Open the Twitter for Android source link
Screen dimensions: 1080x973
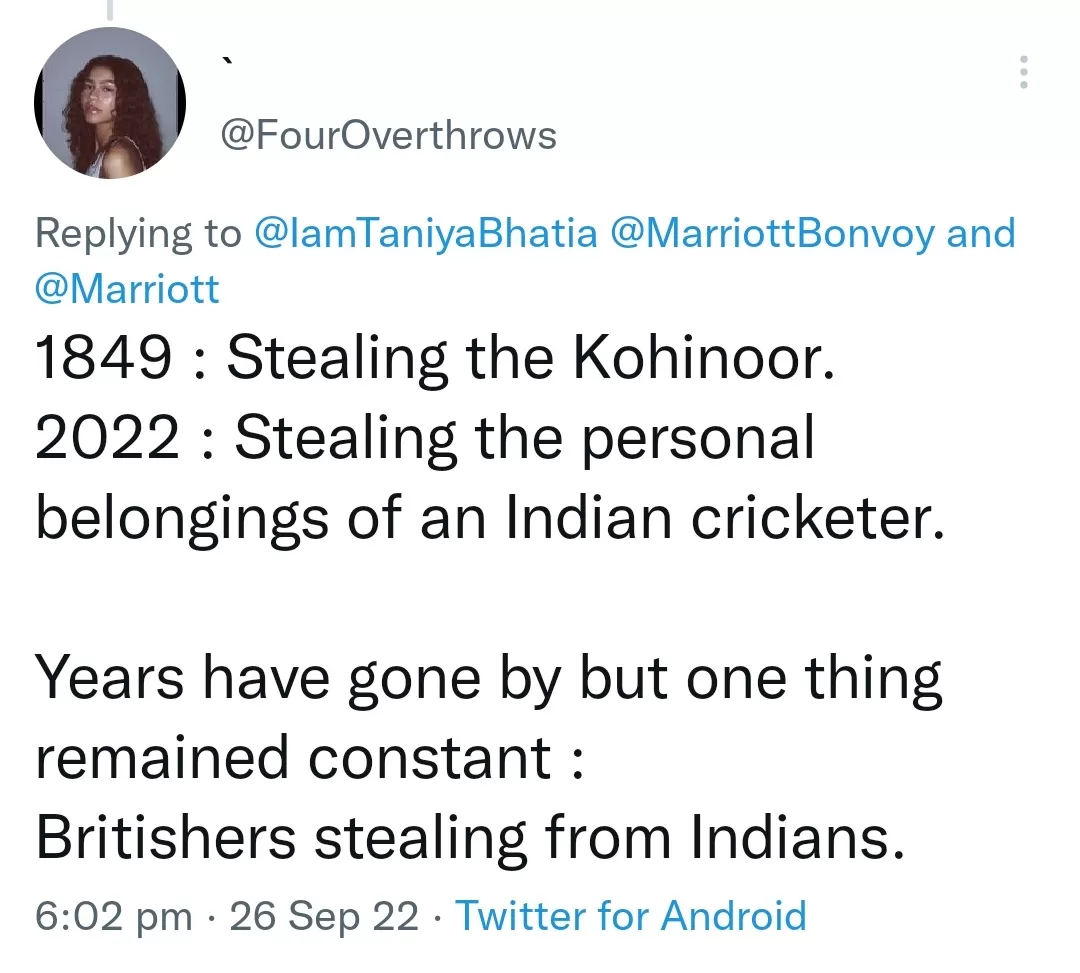631,916
